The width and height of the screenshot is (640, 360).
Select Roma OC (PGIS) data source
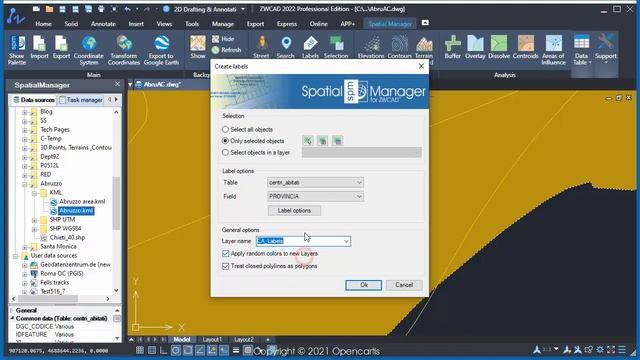(62, 273)
